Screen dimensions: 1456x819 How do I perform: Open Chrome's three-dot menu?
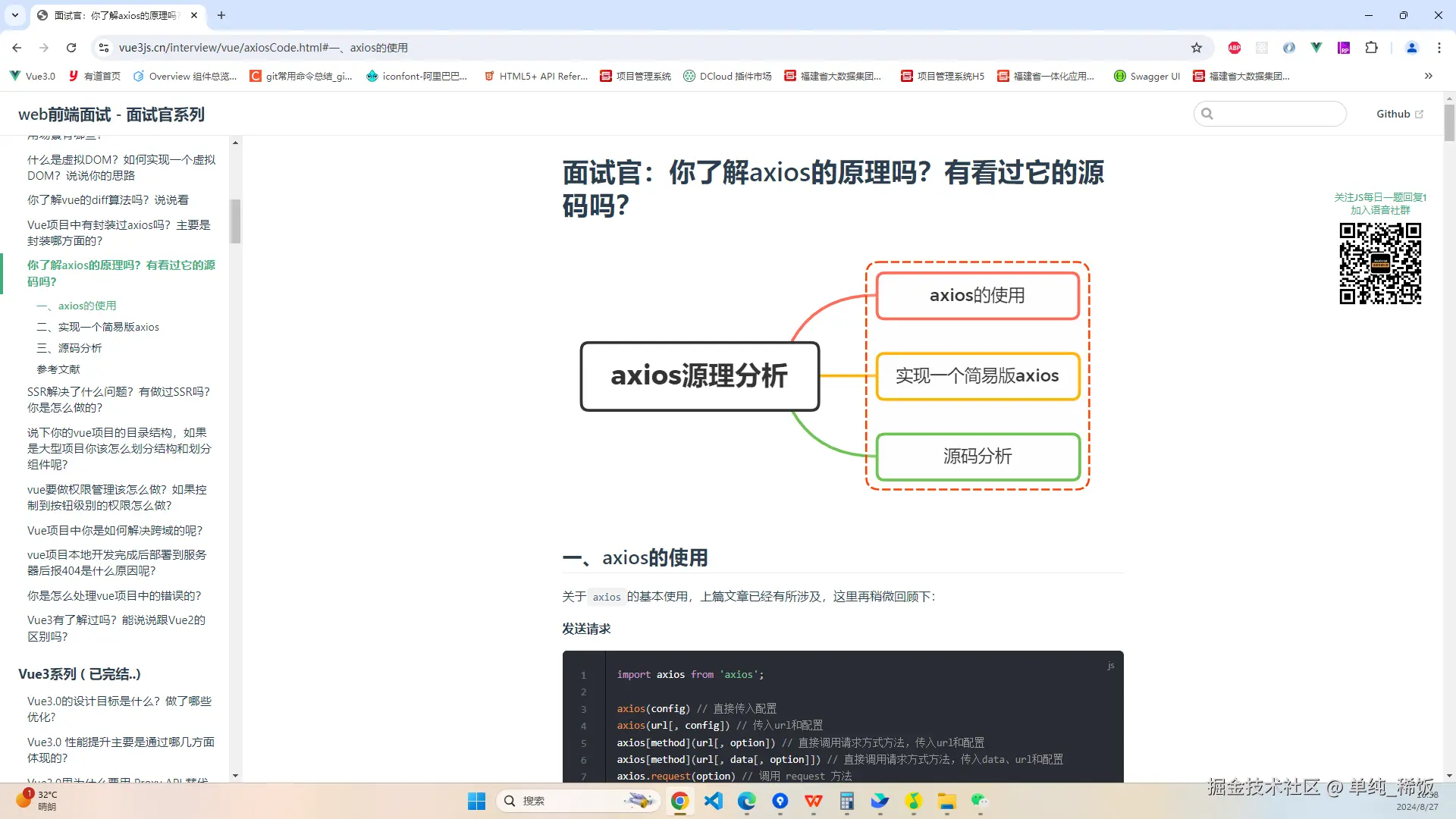coord(1439,47)
